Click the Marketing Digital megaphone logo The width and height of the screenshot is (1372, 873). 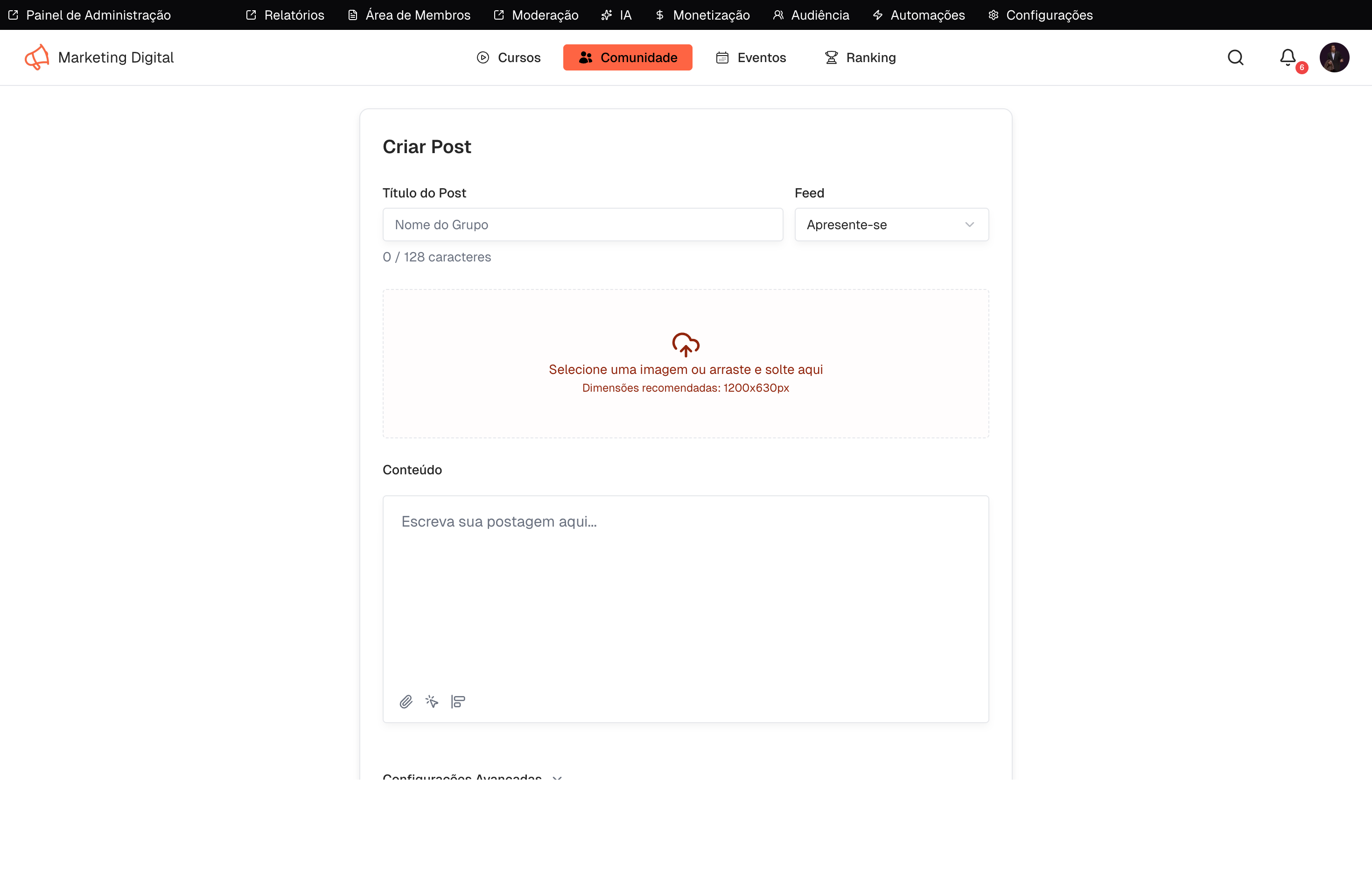pos(37,57)
